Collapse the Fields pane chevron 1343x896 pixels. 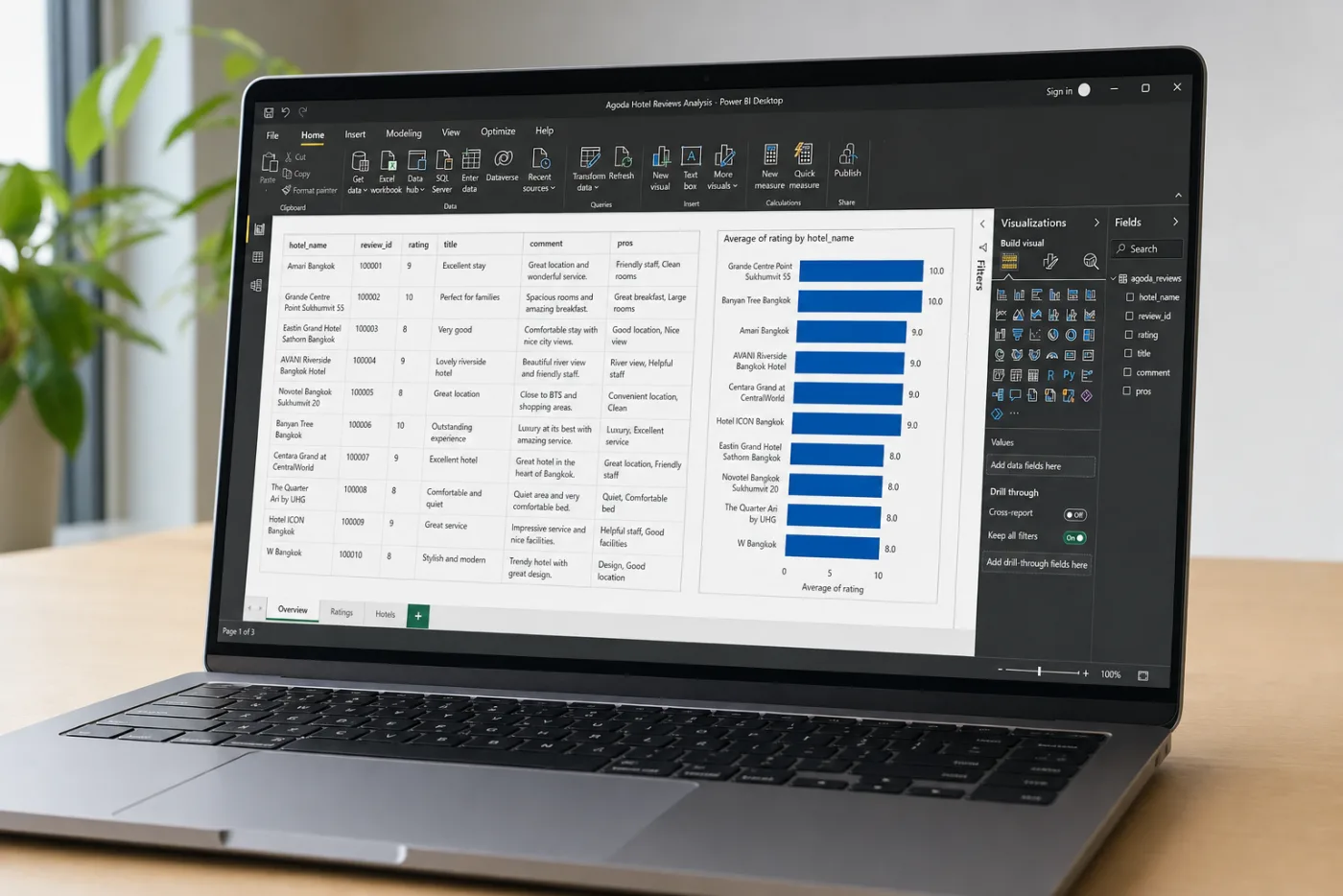pos(1175,222)
